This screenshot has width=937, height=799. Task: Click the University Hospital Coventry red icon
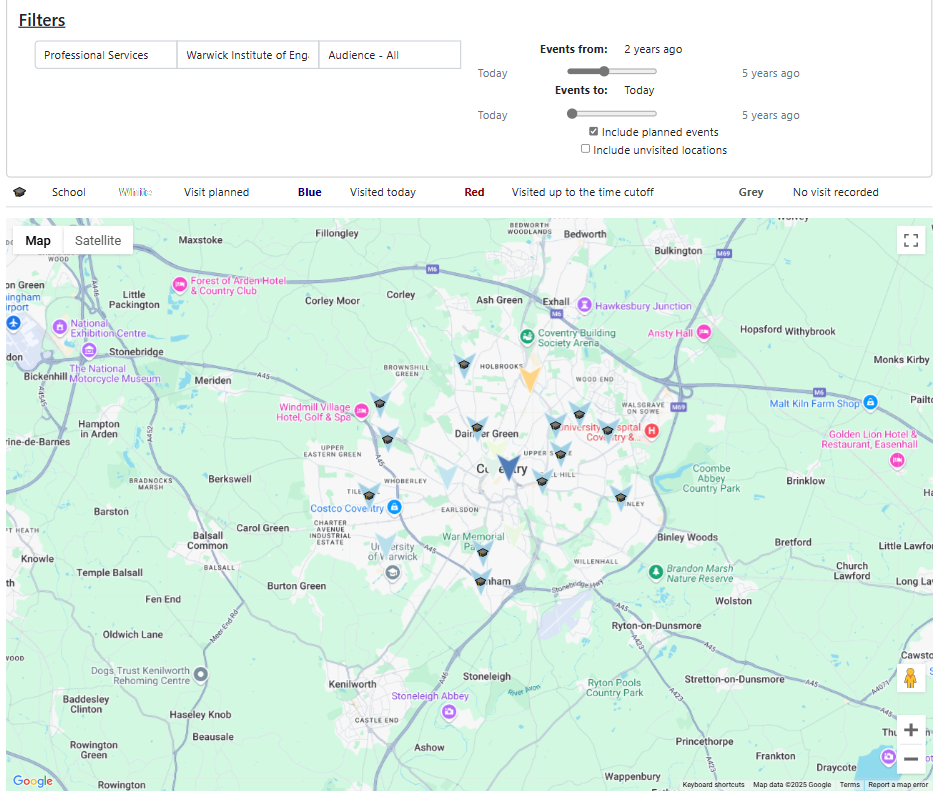652,431
